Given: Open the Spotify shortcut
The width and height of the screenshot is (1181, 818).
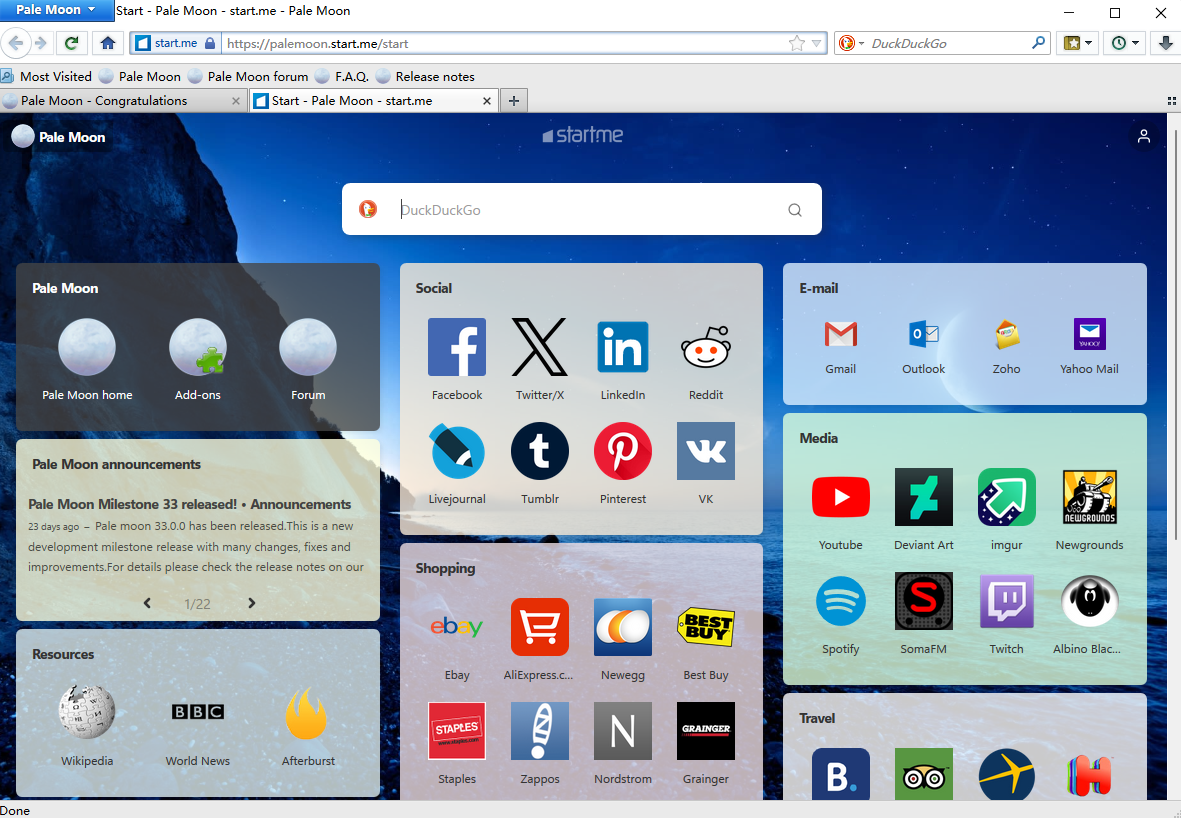Looking at the screenshot, I should click(x=841, y=601).
